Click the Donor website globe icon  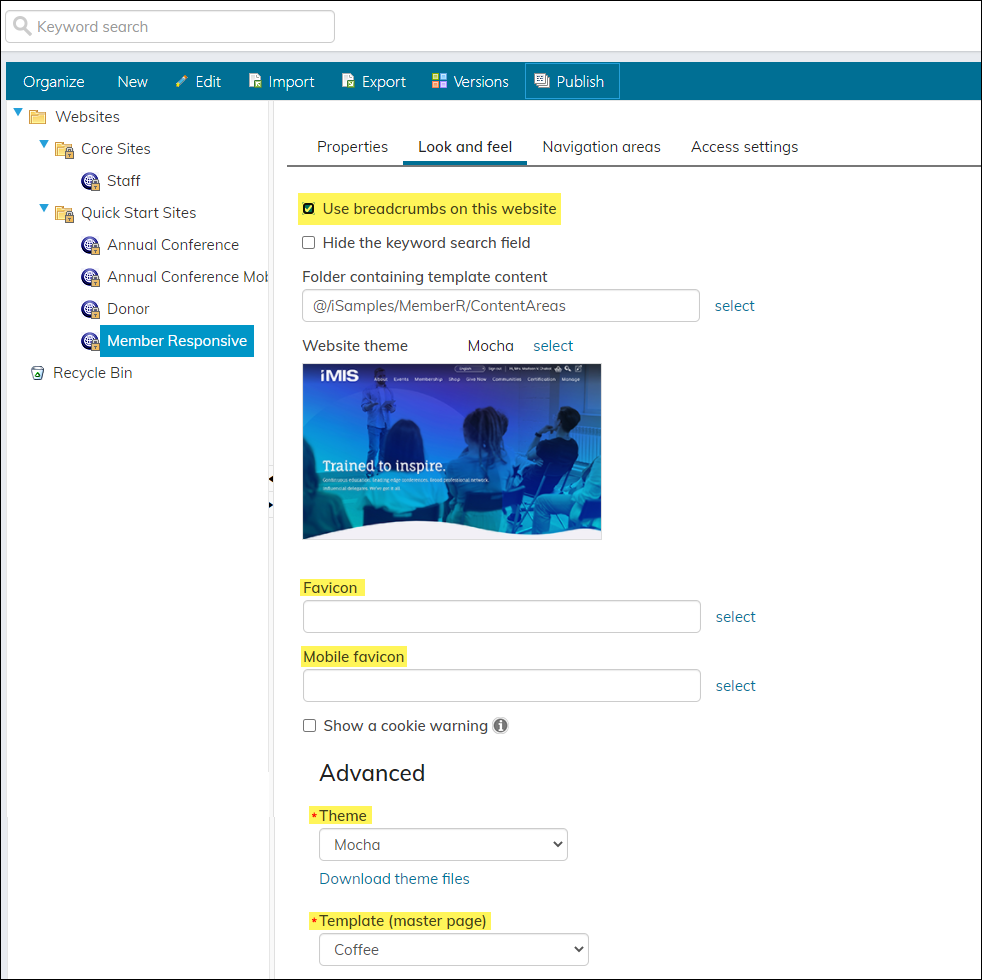tap(90, 309)
